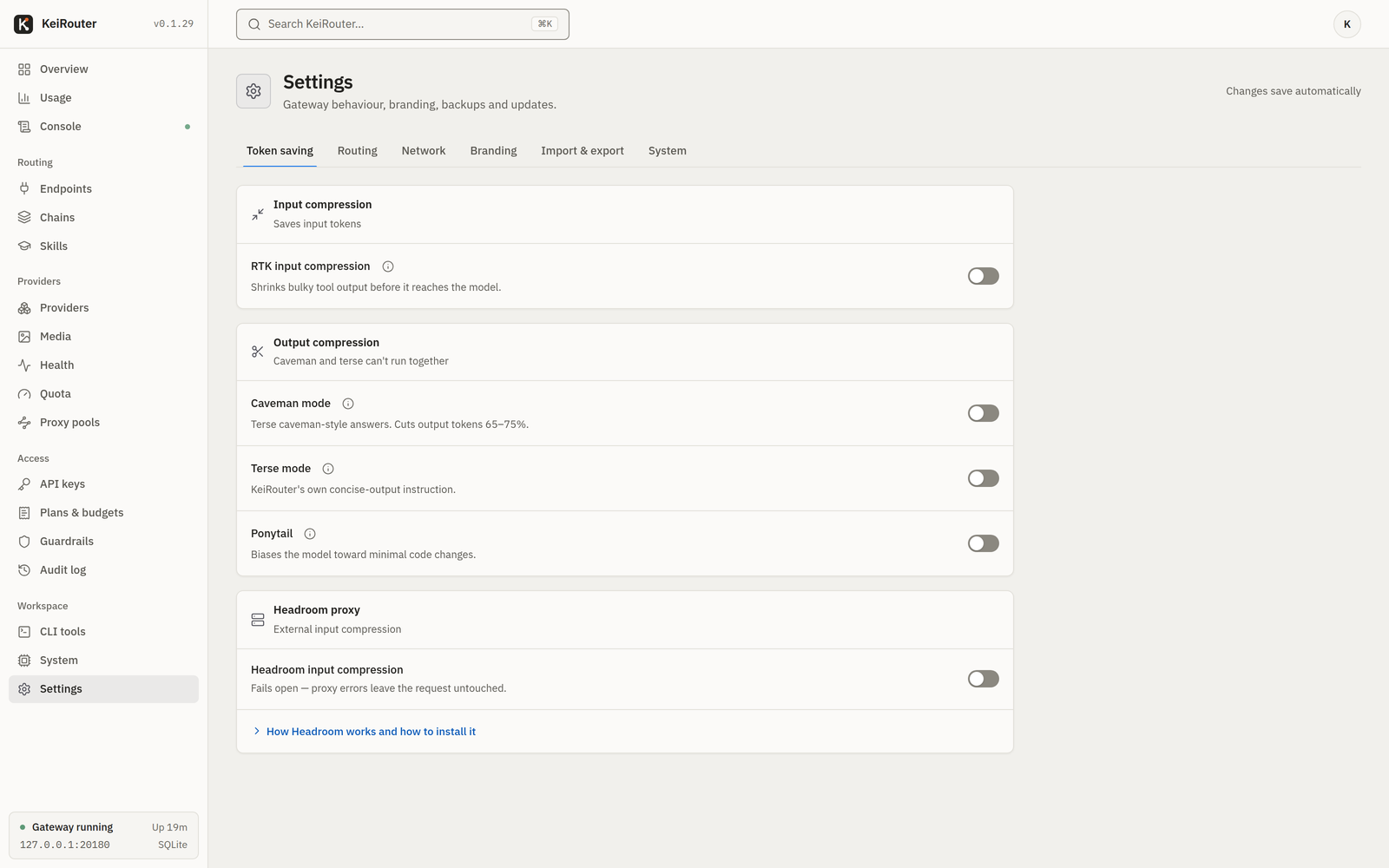Select the Chains layers icon
This screenshot has height=868, width=1389.
click(24, 218)
